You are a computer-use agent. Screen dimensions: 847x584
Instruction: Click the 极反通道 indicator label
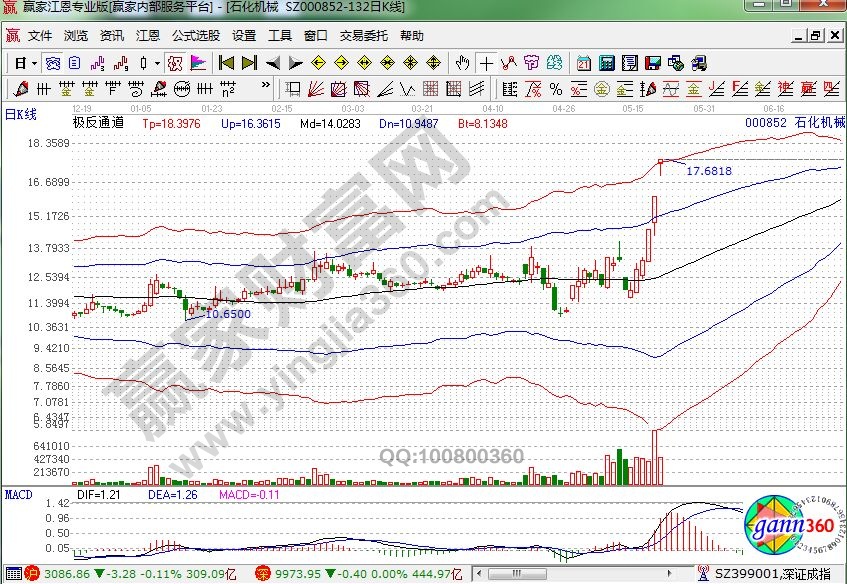click(97, 123)
